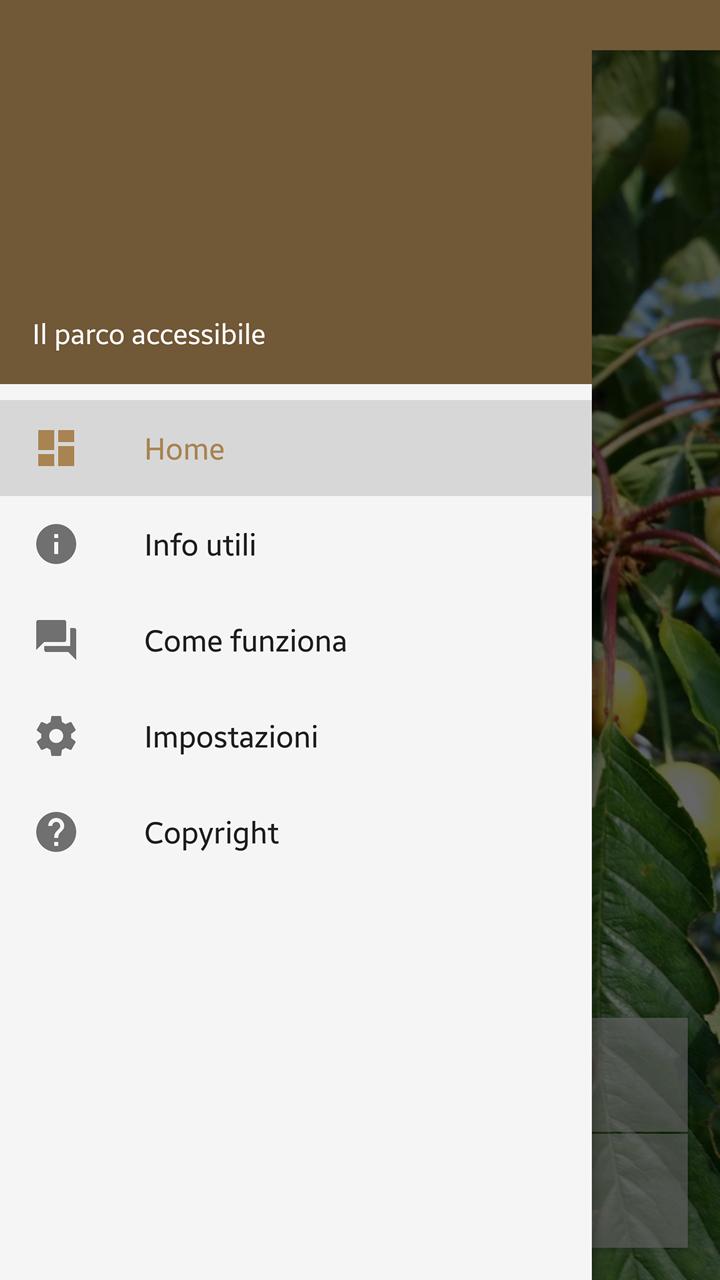The width and height of the screenshot is (720, 1280).
Task: Tap the lower translucent tile behind drawer
Action: (640, 1190)
